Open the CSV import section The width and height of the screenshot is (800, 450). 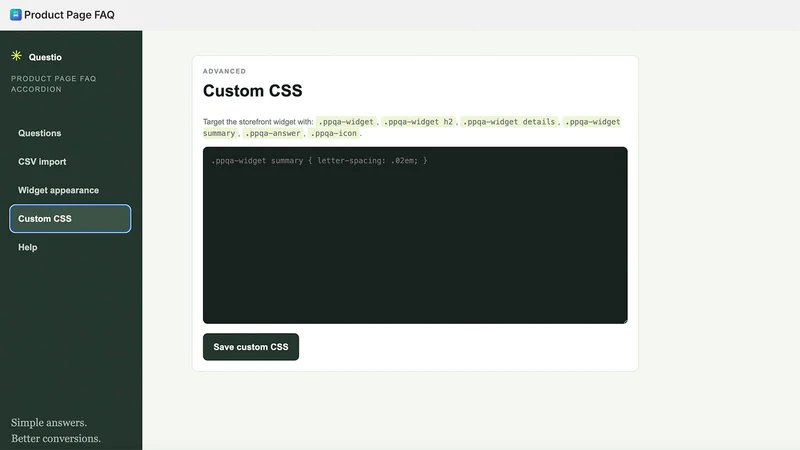pos(70,162)
